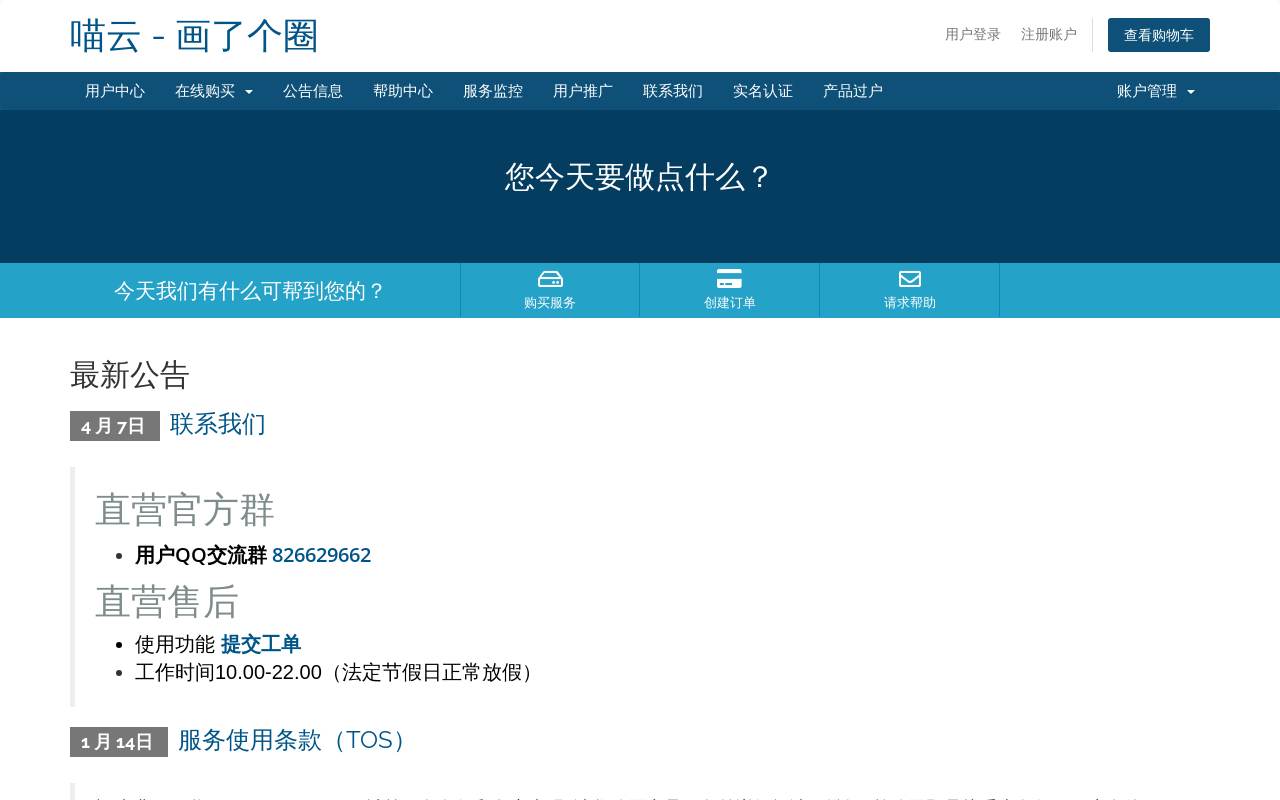Image resolution: width=1280 pixels, height=800 pixels.
Task: Open the 服务监控 page
Action: (x=493, y=91)
